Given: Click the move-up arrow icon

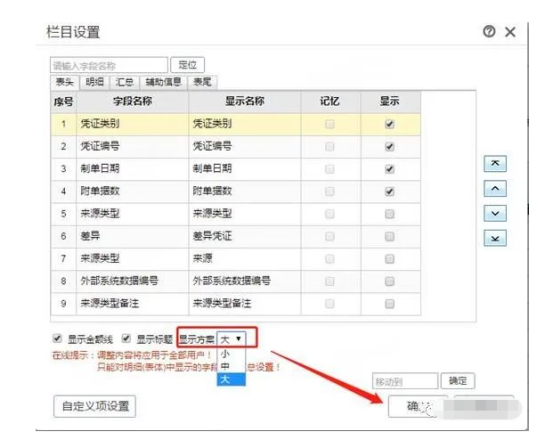Looking at the screenshot, I should pyautogui.click(x=495, y=188).
